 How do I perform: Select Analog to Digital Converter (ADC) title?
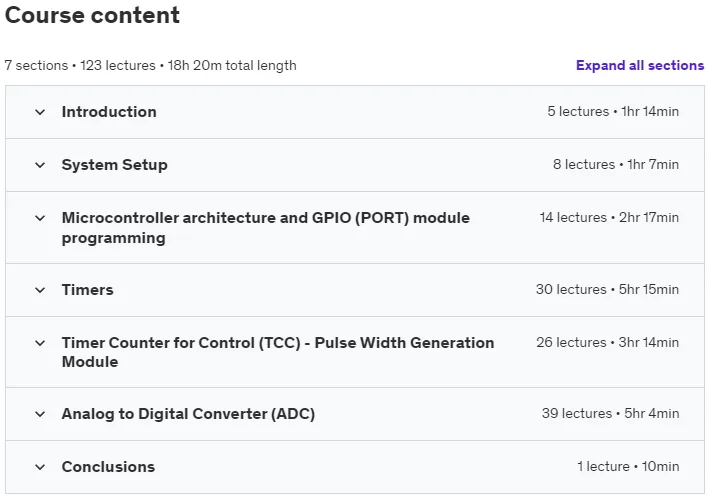[188, 414]
